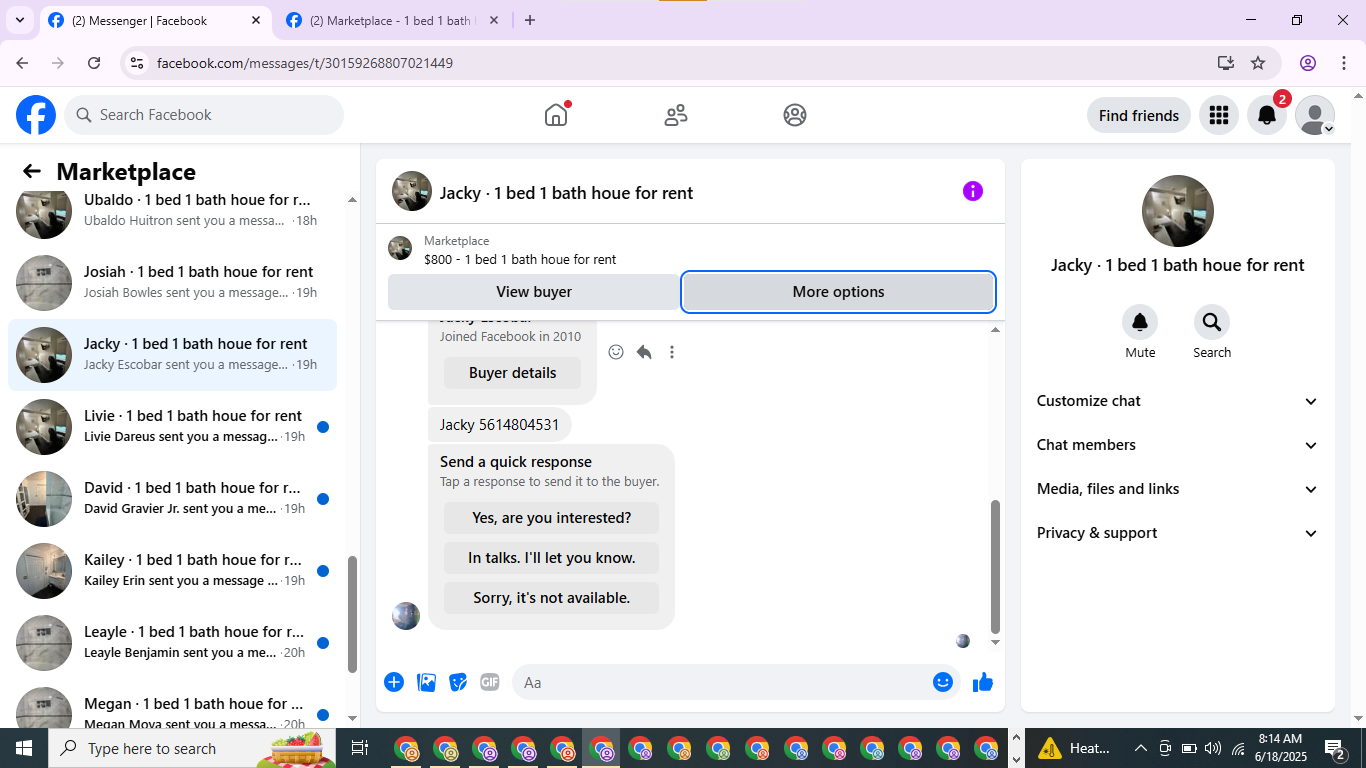Open Leayle's conversation
Screen dimensions: 1366x768
[x=172, y=643]
